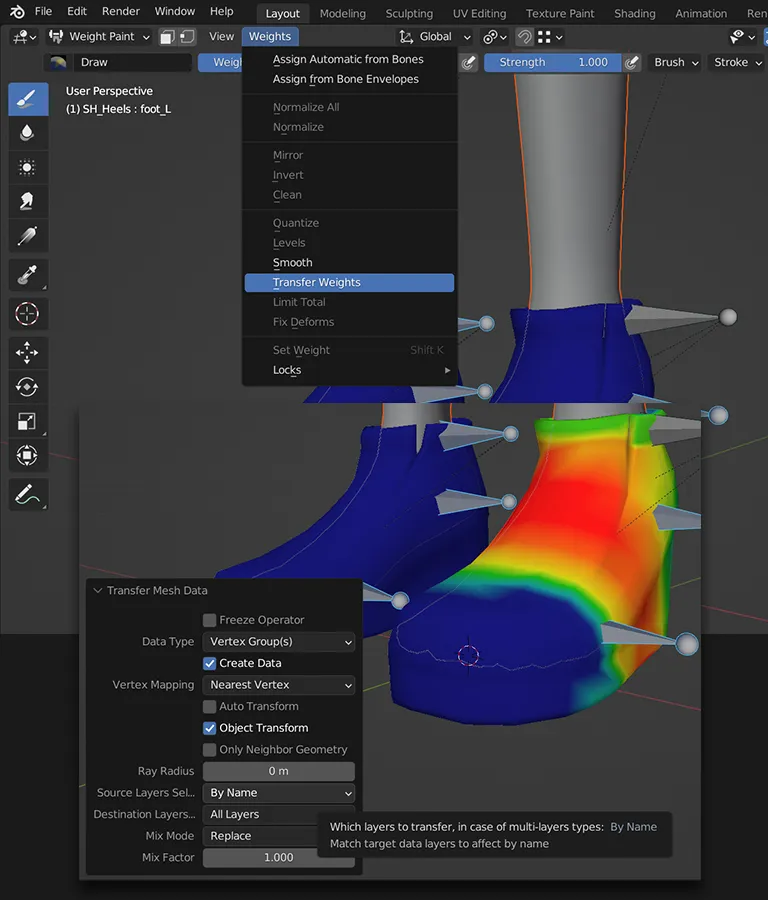The image size is (768, 900).
Task: Expand the Locks submenu
Action: [349, 370]
